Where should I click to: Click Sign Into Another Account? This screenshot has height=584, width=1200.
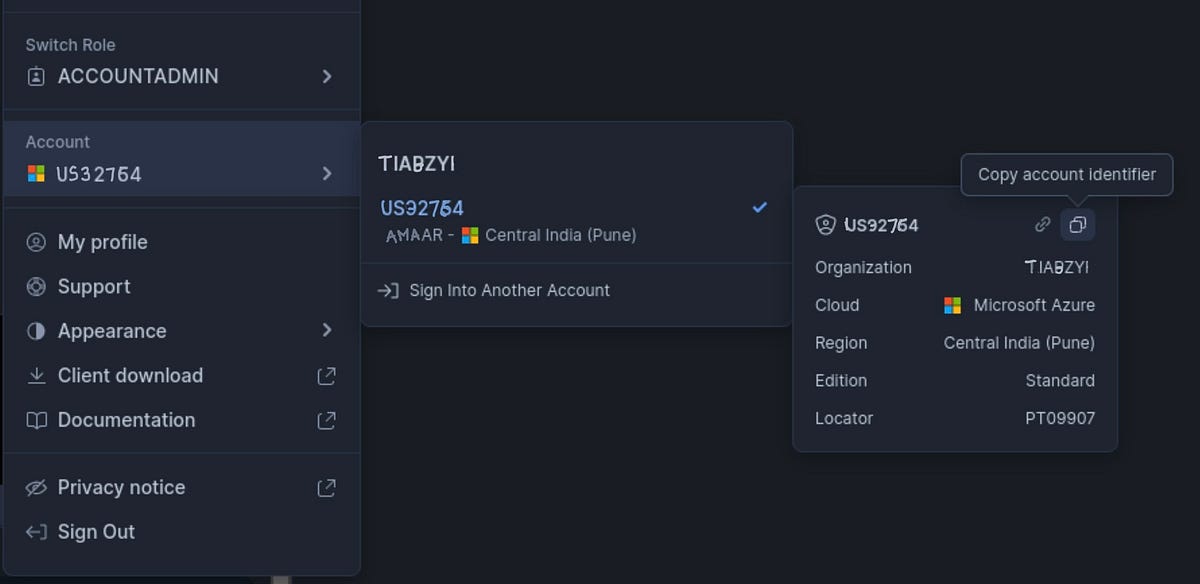pos(508,290)
